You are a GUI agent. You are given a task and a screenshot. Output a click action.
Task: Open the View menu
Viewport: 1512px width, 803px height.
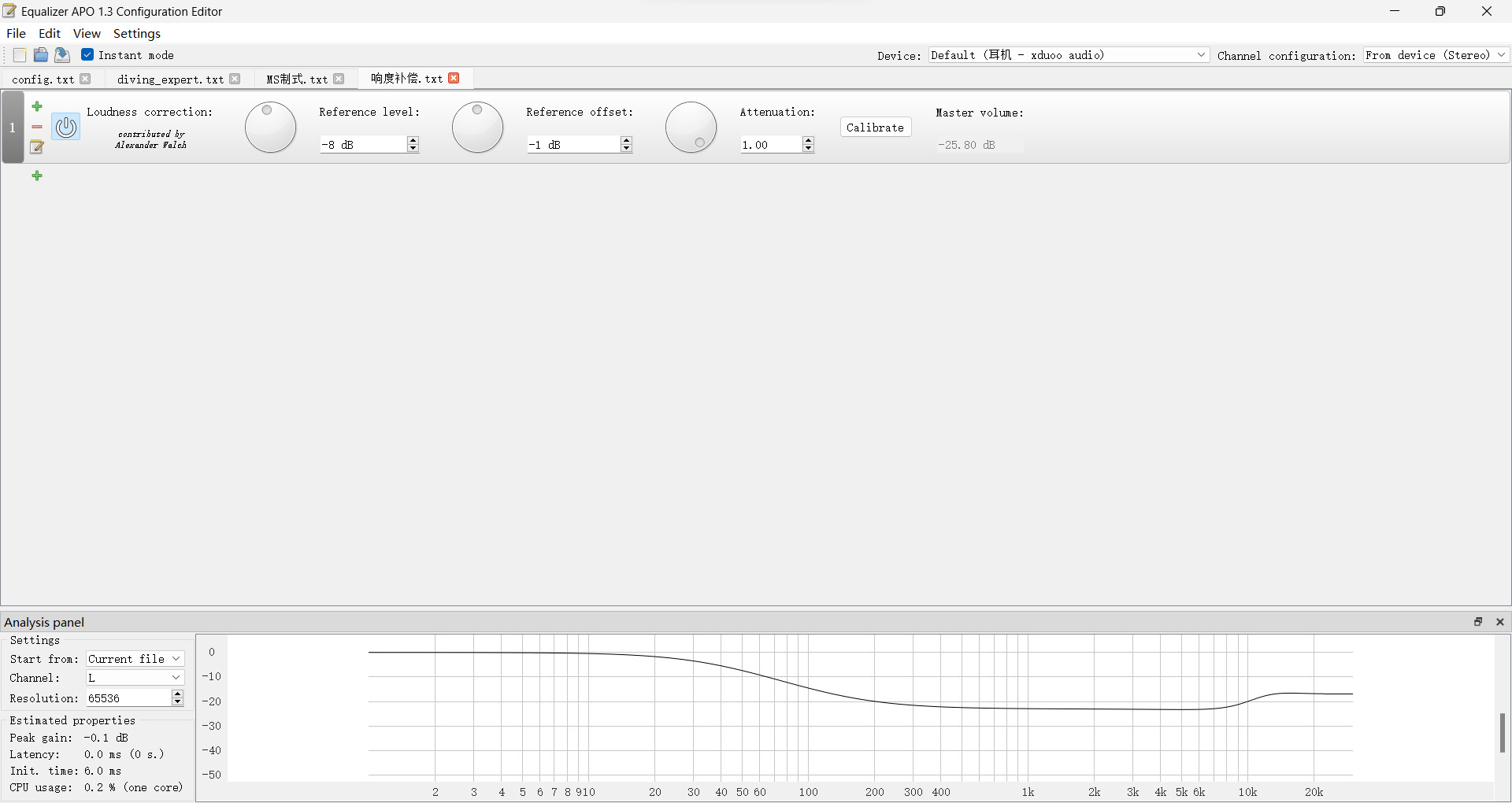[87, 33]
